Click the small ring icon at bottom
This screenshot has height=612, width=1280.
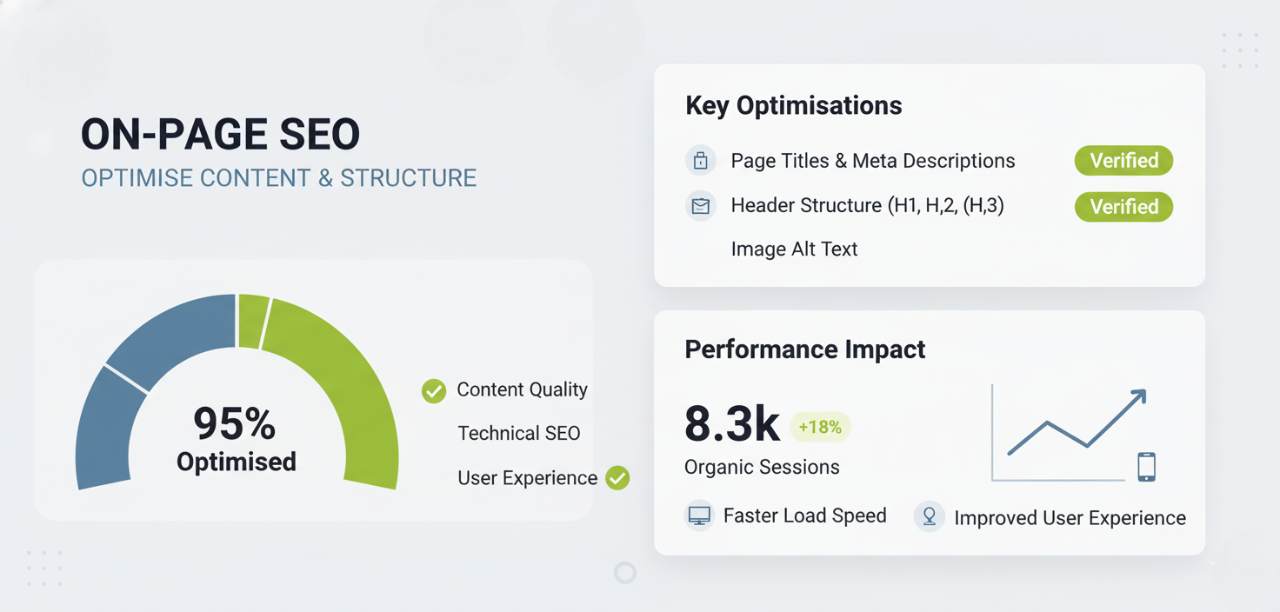click(x=625, y=572)
